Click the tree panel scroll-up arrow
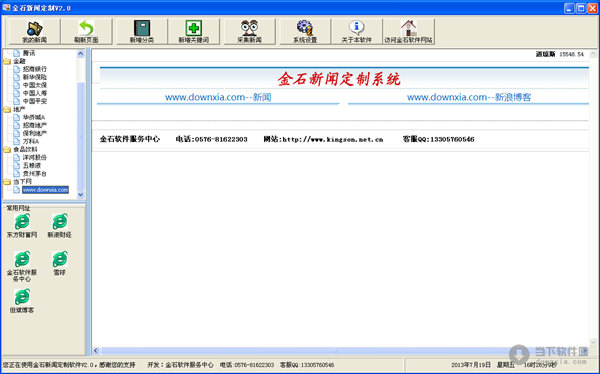Viewport: 600px width, 374px height. [80, 54]
